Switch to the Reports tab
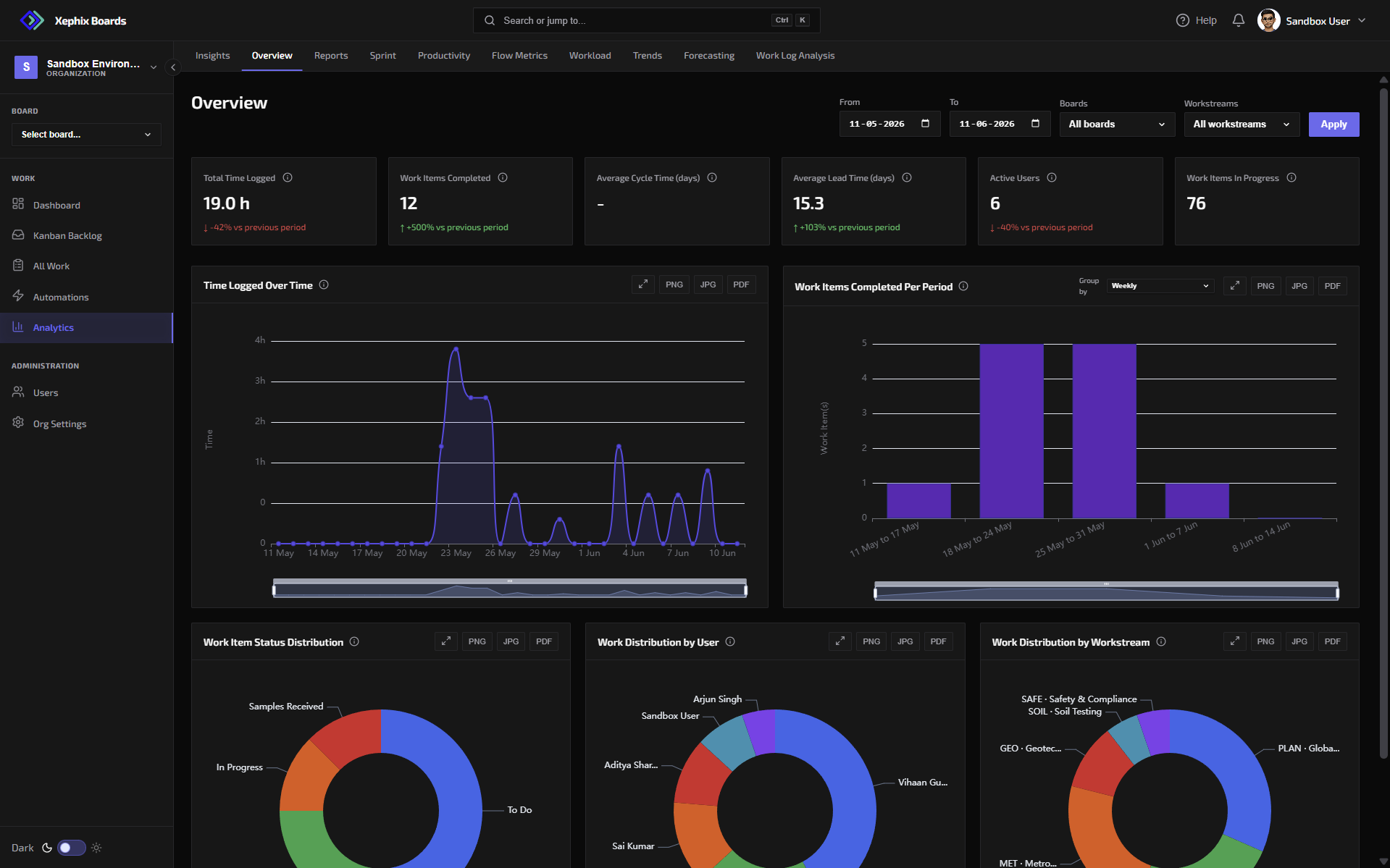The image size is (1390, 868). [331, 56]
